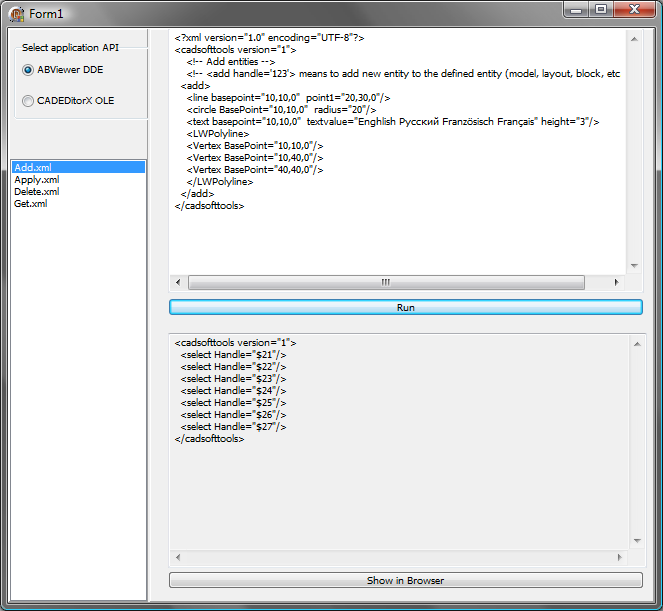Click the Form1 application icon in title bar
663x611 pixels.
pos(16,14)
